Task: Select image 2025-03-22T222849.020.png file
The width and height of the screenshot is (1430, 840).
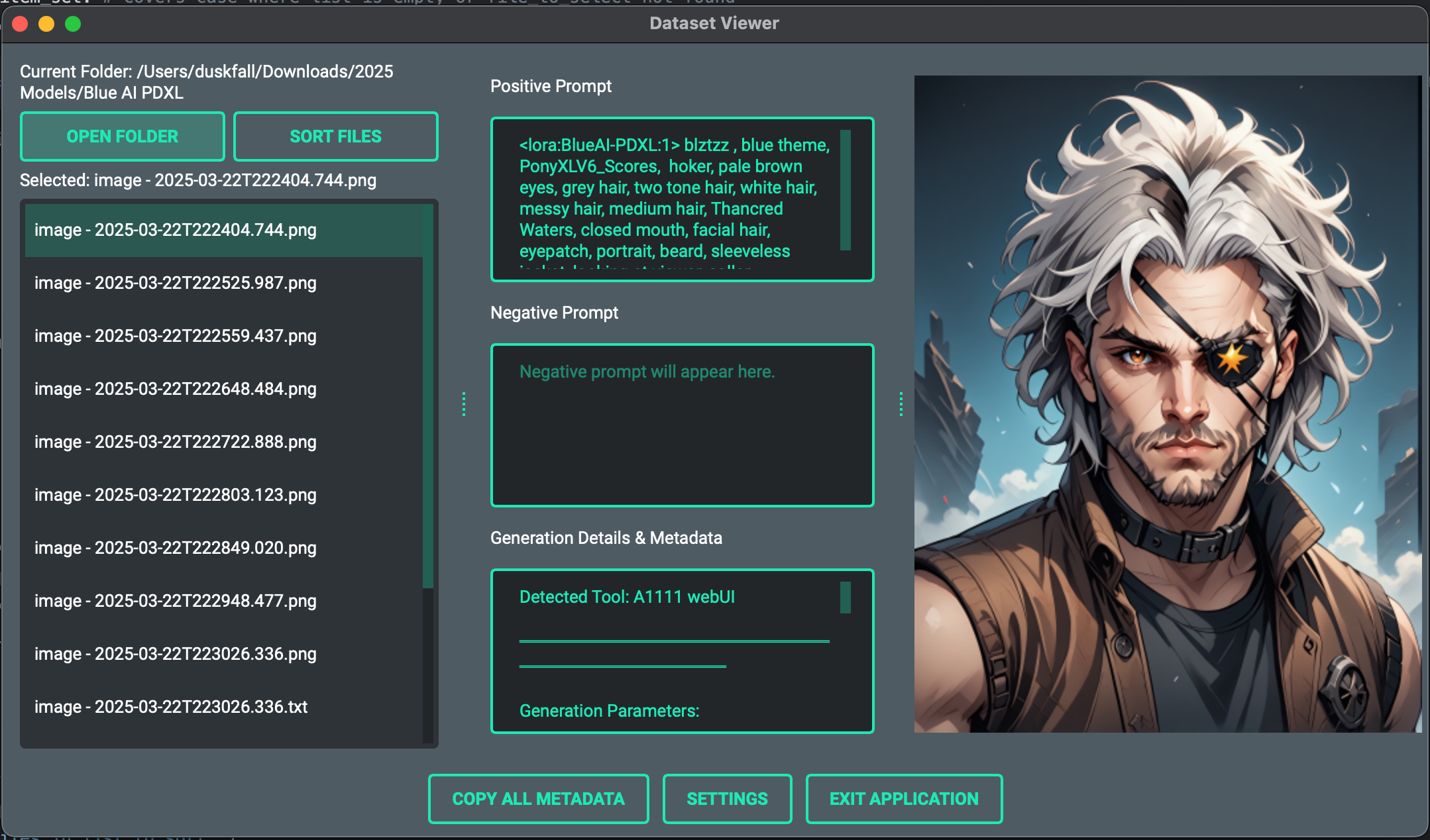Action: coord(176,548)
